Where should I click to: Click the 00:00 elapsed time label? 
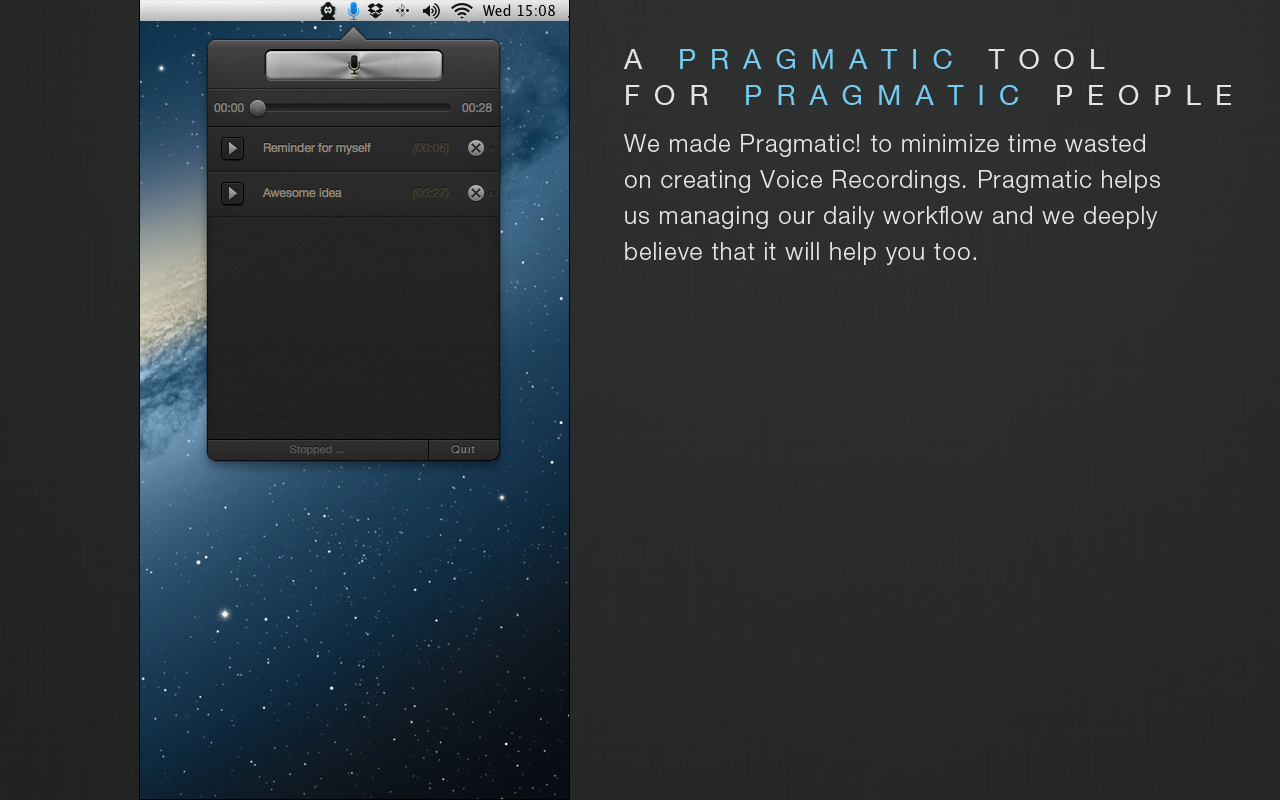pos(229,108)
